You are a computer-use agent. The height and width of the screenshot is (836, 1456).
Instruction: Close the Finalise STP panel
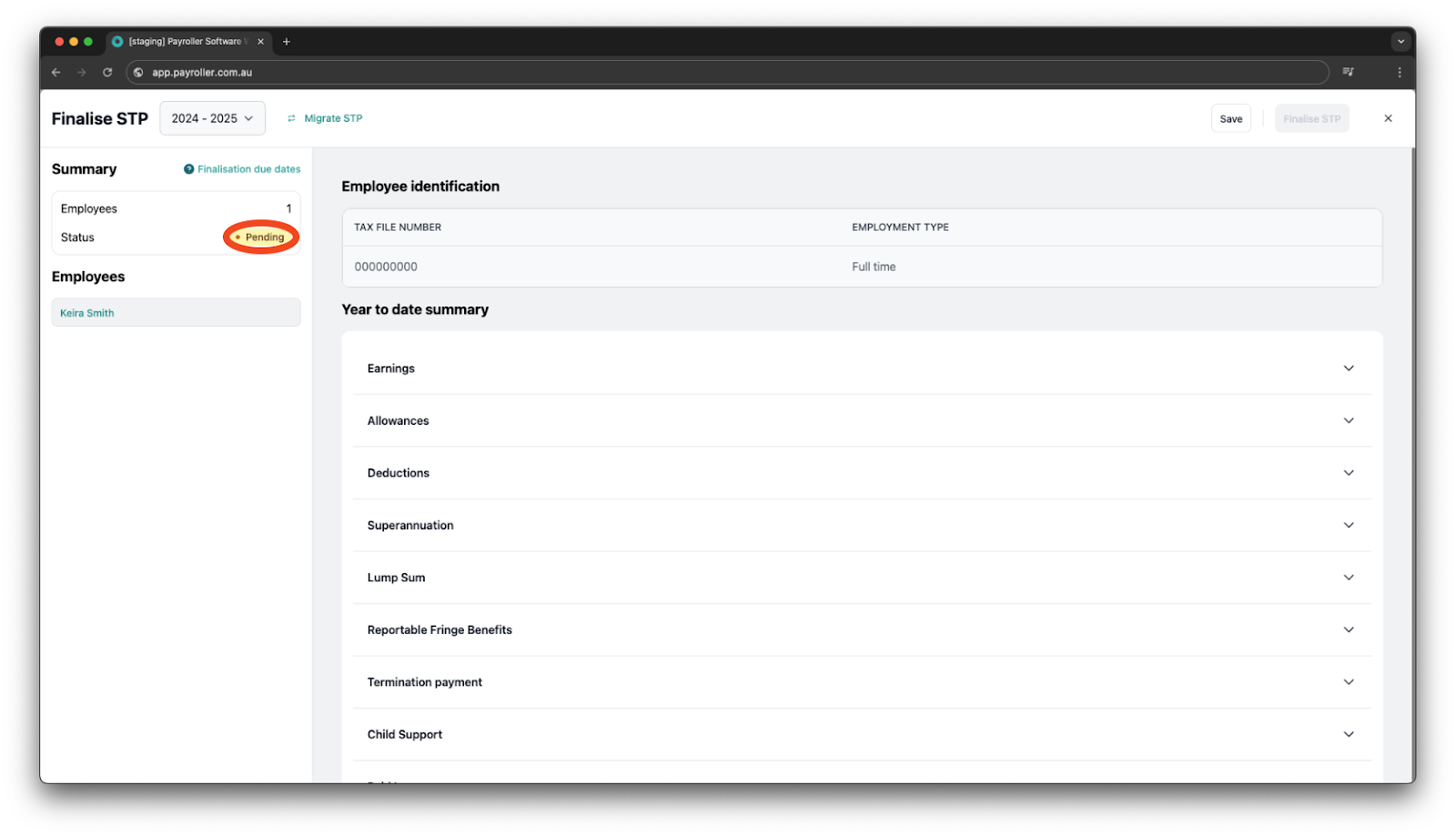click(x=1388, y=118)
